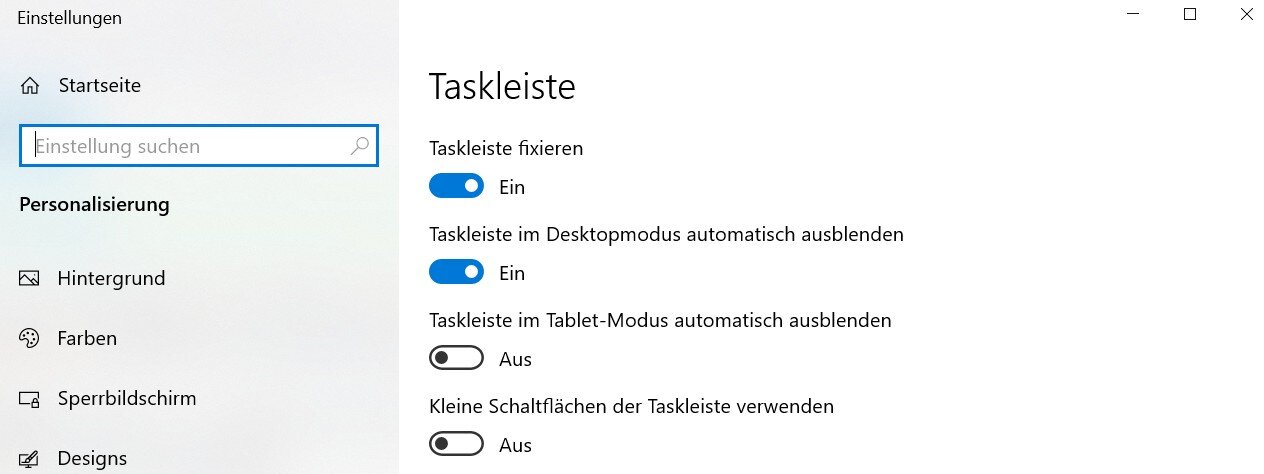
Task: Select Sperrbildschirm in the sidebar
Action: click(127, 398)
